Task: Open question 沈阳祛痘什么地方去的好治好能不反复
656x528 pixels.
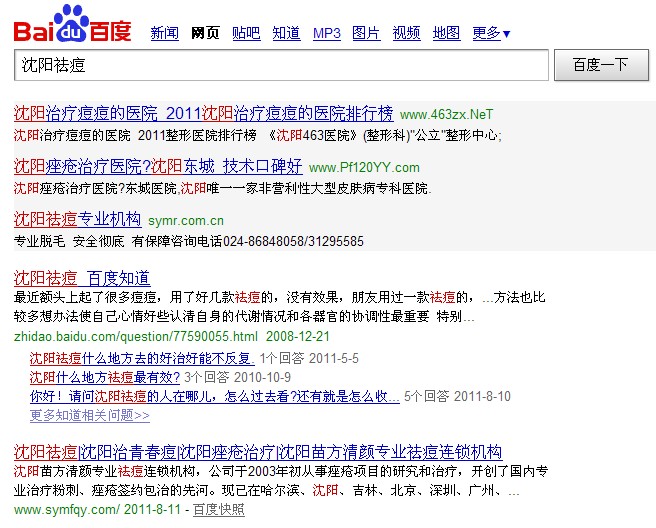Action: [142, 358]
